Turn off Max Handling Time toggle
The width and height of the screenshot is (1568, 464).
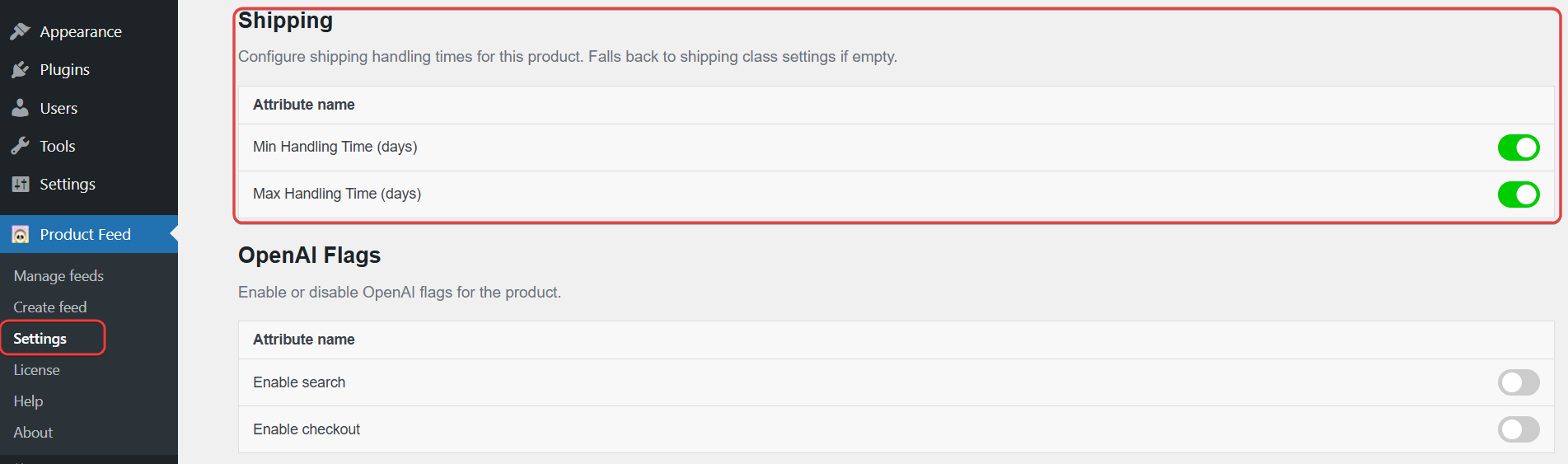[1518, 195]
